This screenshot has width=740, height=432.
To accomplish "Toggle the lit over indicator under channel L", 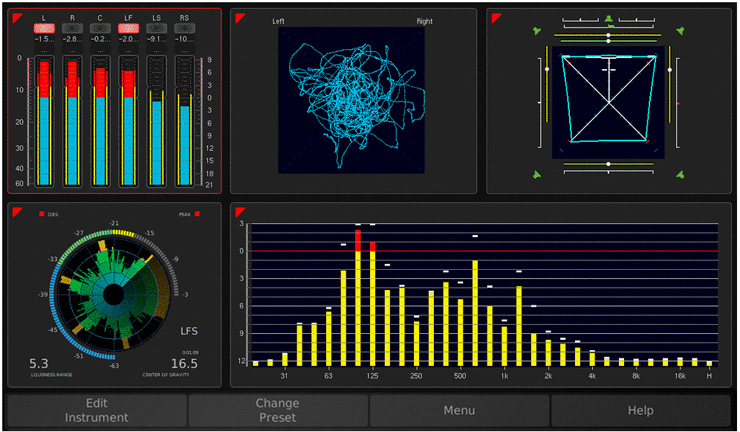I will click(44, 28).
